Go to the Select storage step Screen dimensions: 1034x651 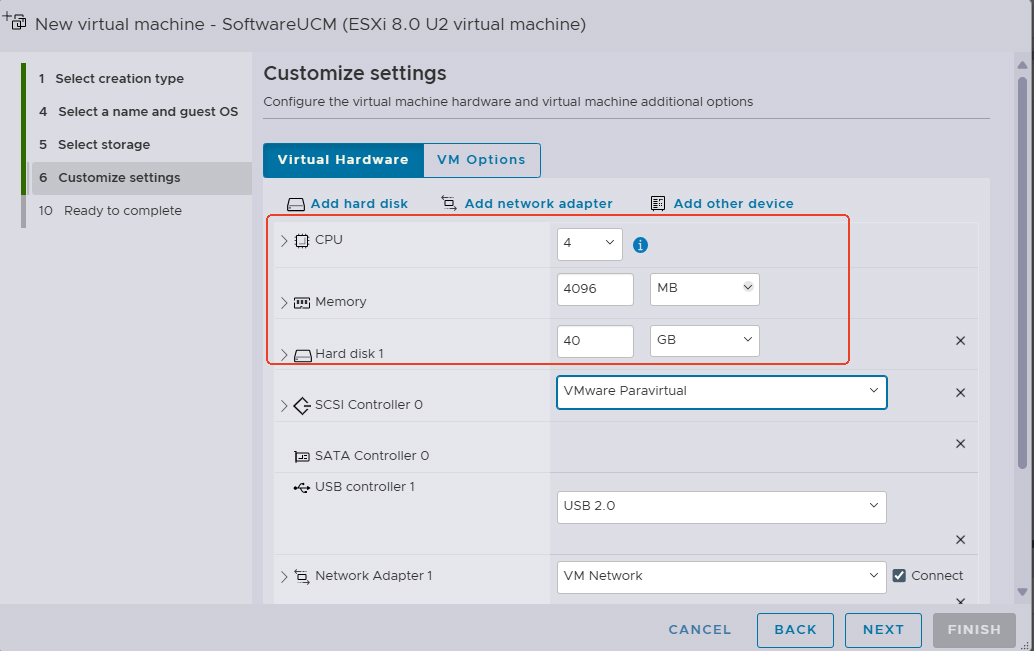104,144
